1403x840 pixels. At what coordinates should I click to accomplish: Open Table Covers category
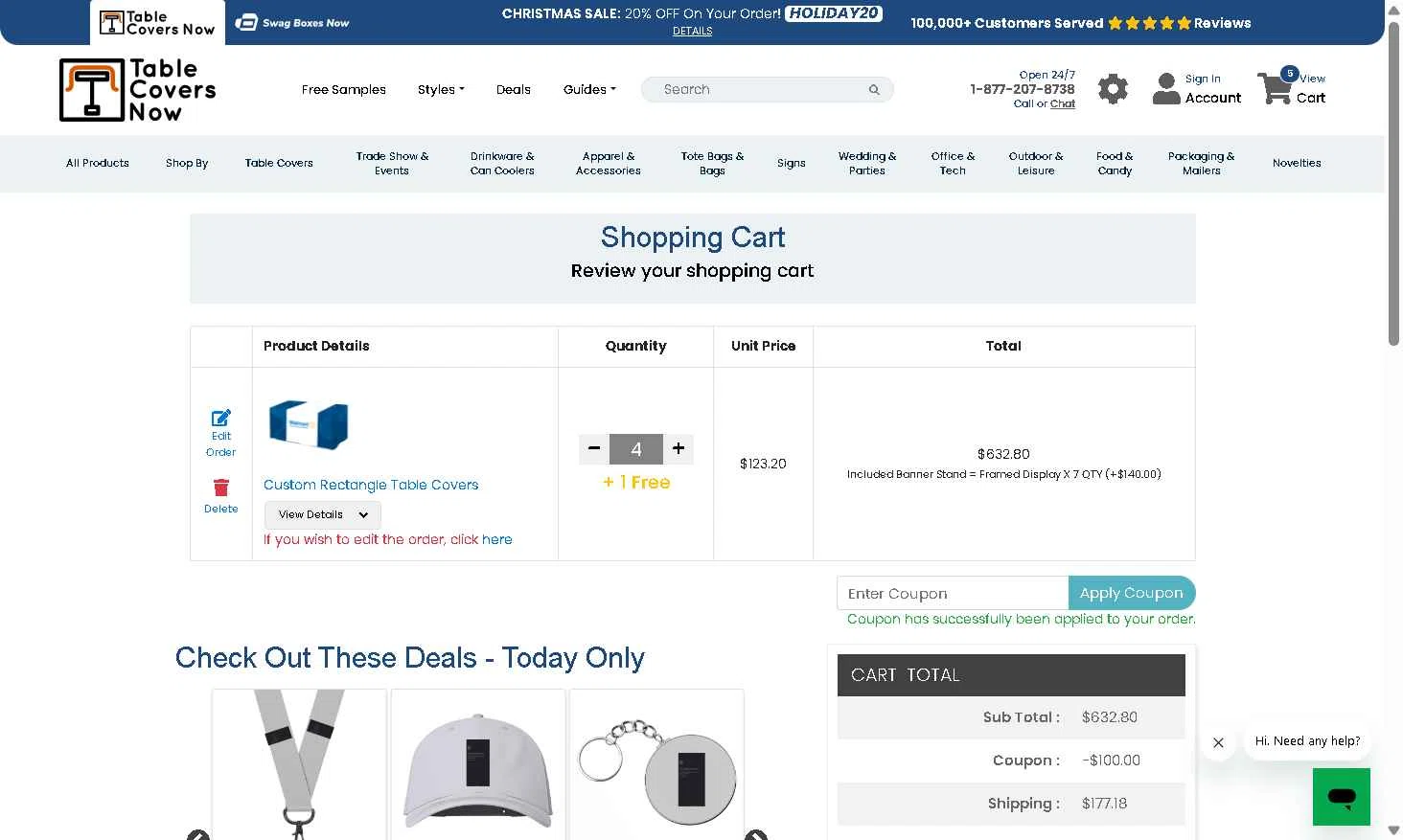[x=279, y=163]
